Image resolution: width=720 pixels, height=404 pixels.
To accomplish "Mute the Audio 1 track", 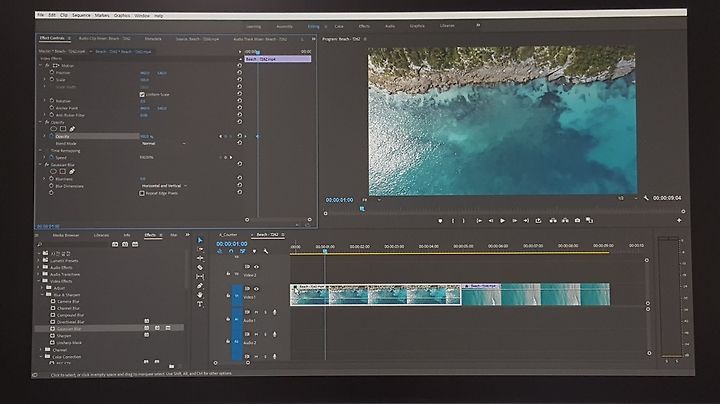I will click(256, 312).
